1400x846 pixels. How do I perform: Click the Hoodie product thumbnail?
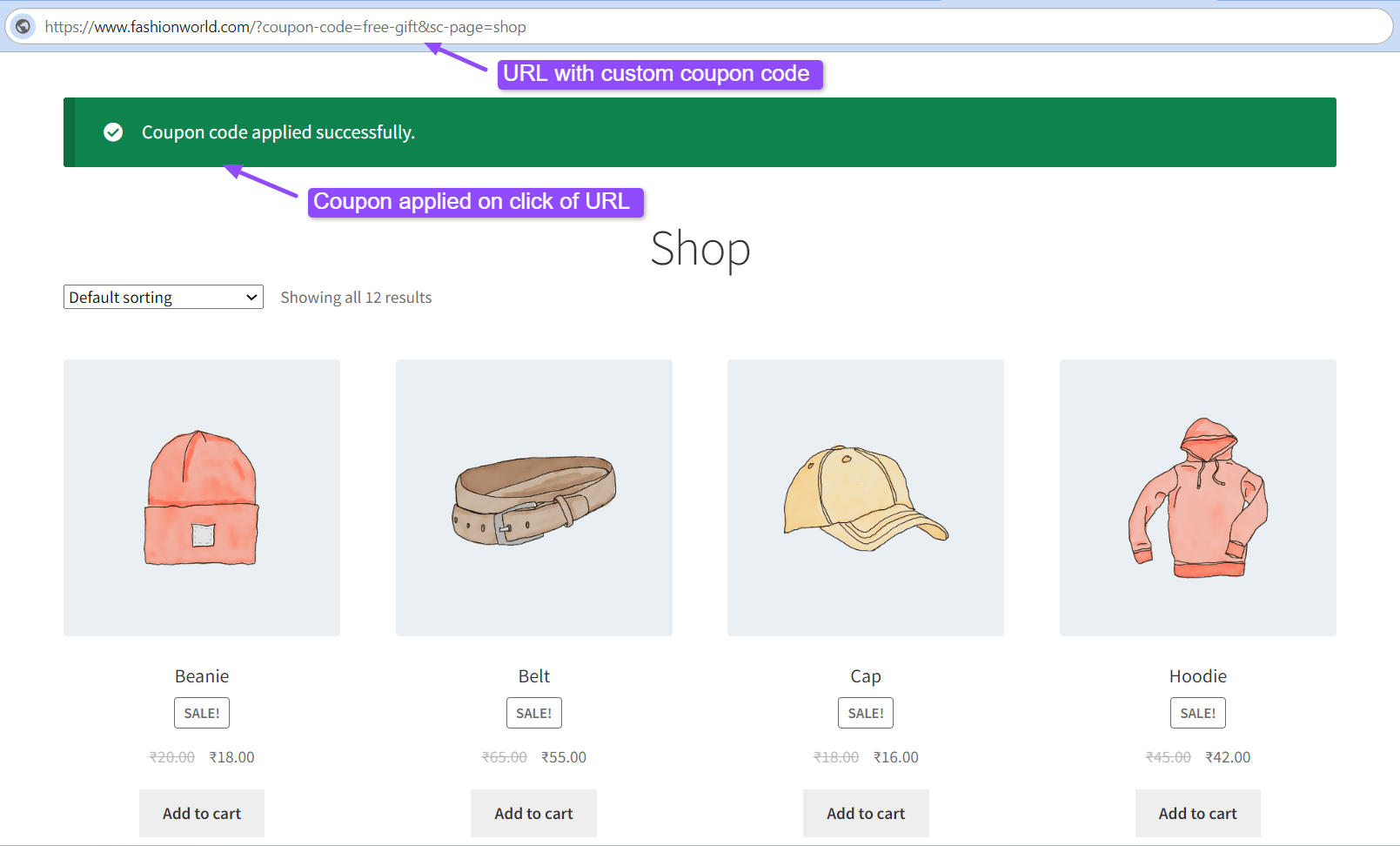coord(1197,497)
